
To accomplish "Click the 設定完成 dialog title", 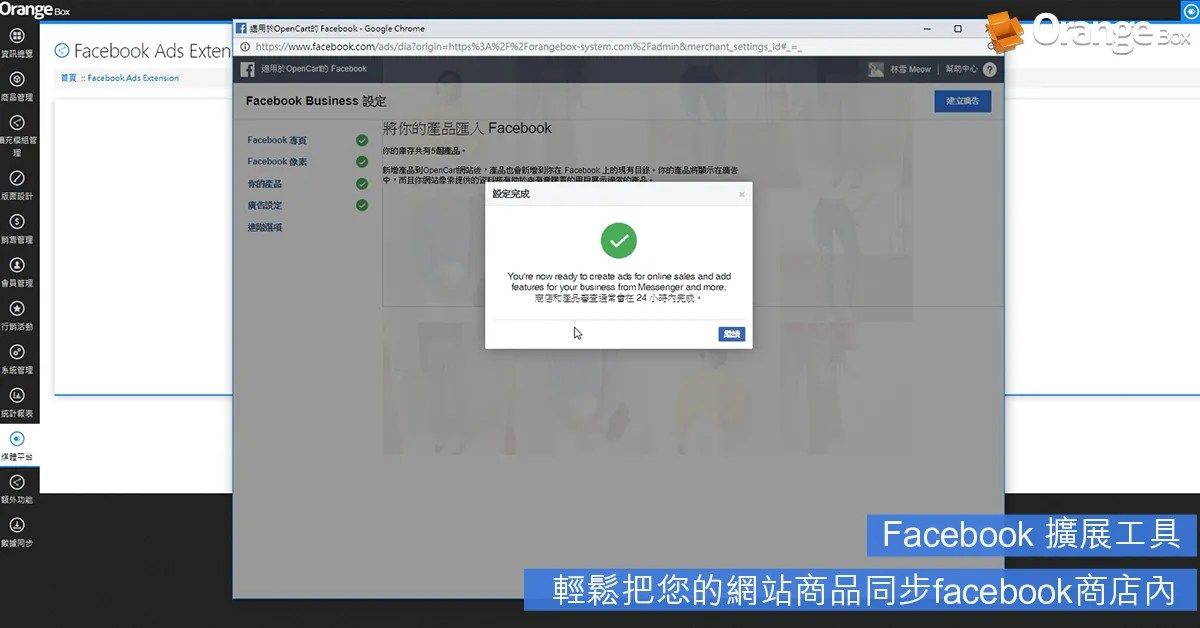I will point(511,194).
